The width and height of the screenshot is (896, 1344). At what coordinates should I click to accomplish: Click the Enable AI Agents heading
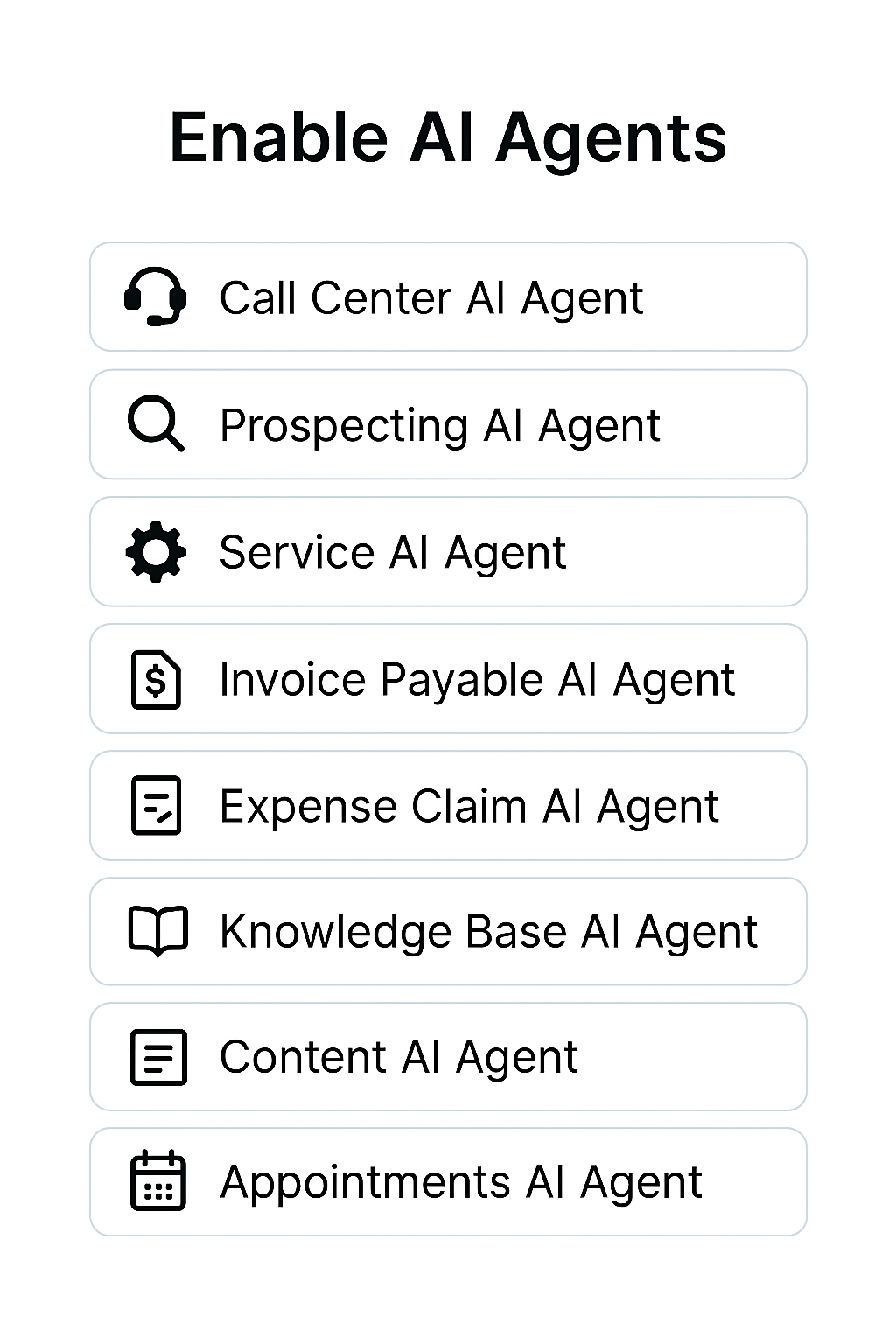[448, 138]
